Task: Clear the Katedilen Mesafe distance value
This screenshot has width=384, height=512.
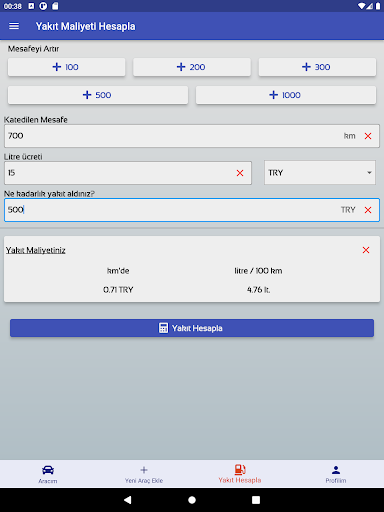Action: [368, 136]
